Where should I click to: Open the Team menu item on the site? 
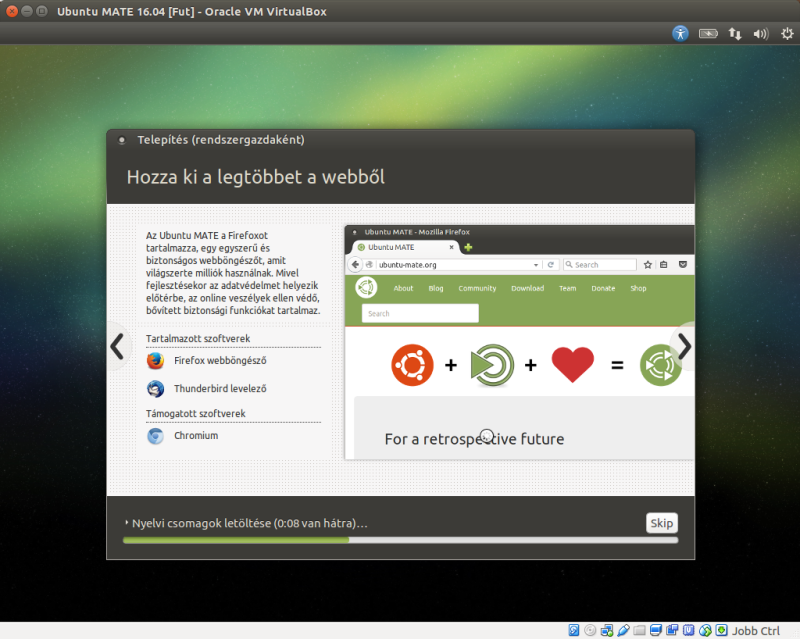[x=567, y=288]
